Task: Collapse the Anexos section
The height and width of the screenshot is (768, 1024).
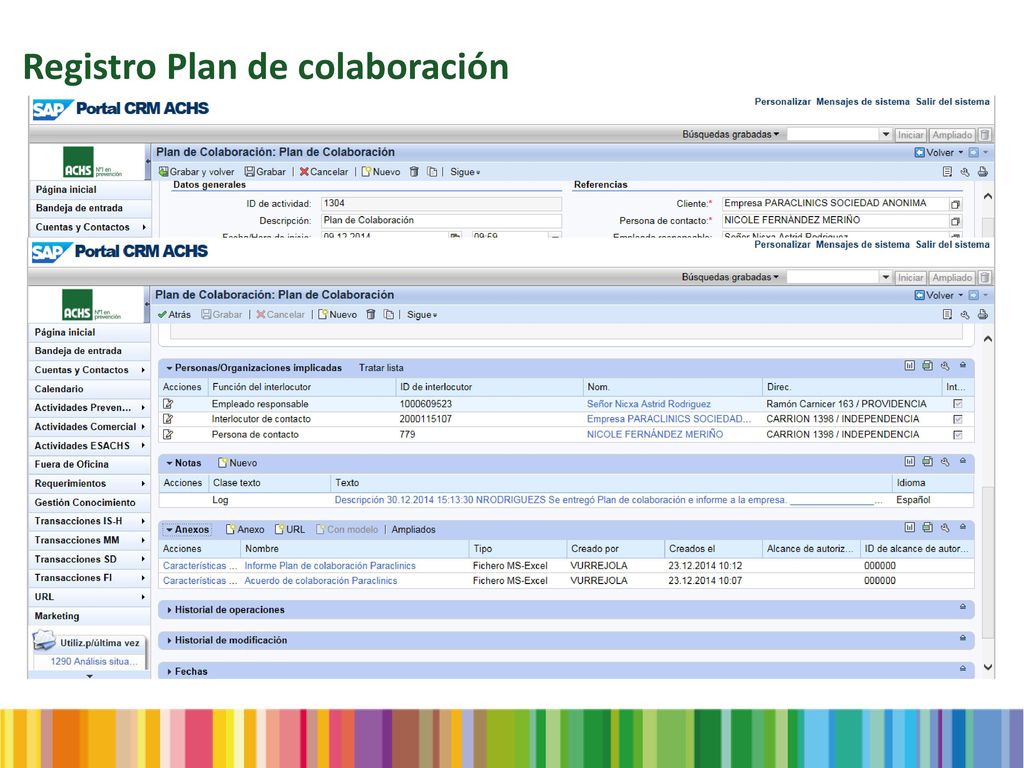Action: [169, 530]
